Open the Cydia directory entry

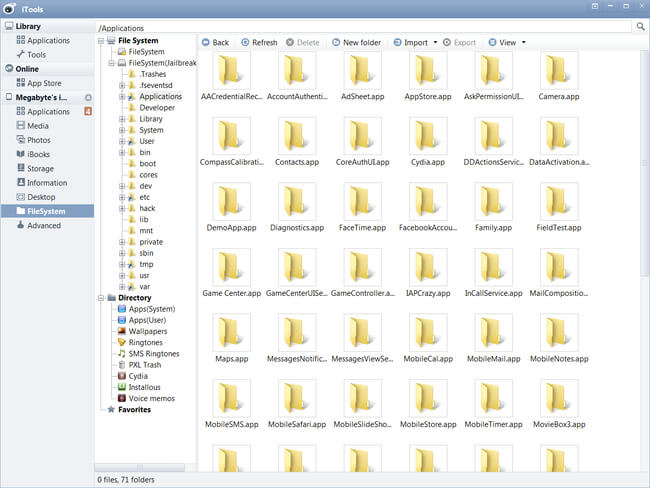tap(133, 376)
